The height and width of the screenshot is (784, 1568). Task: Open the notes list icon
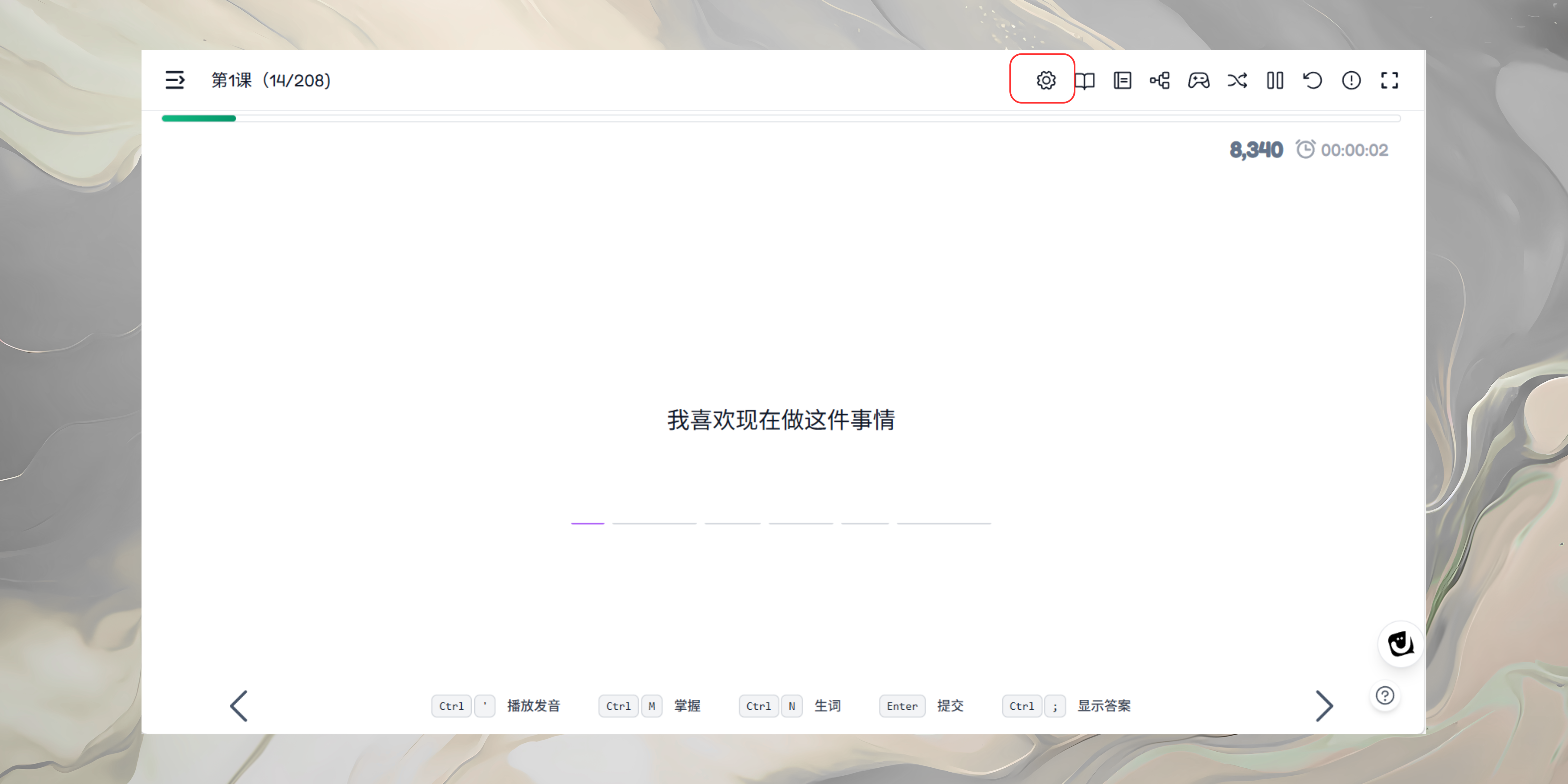pyautogui.click(x=1122, y=80)
